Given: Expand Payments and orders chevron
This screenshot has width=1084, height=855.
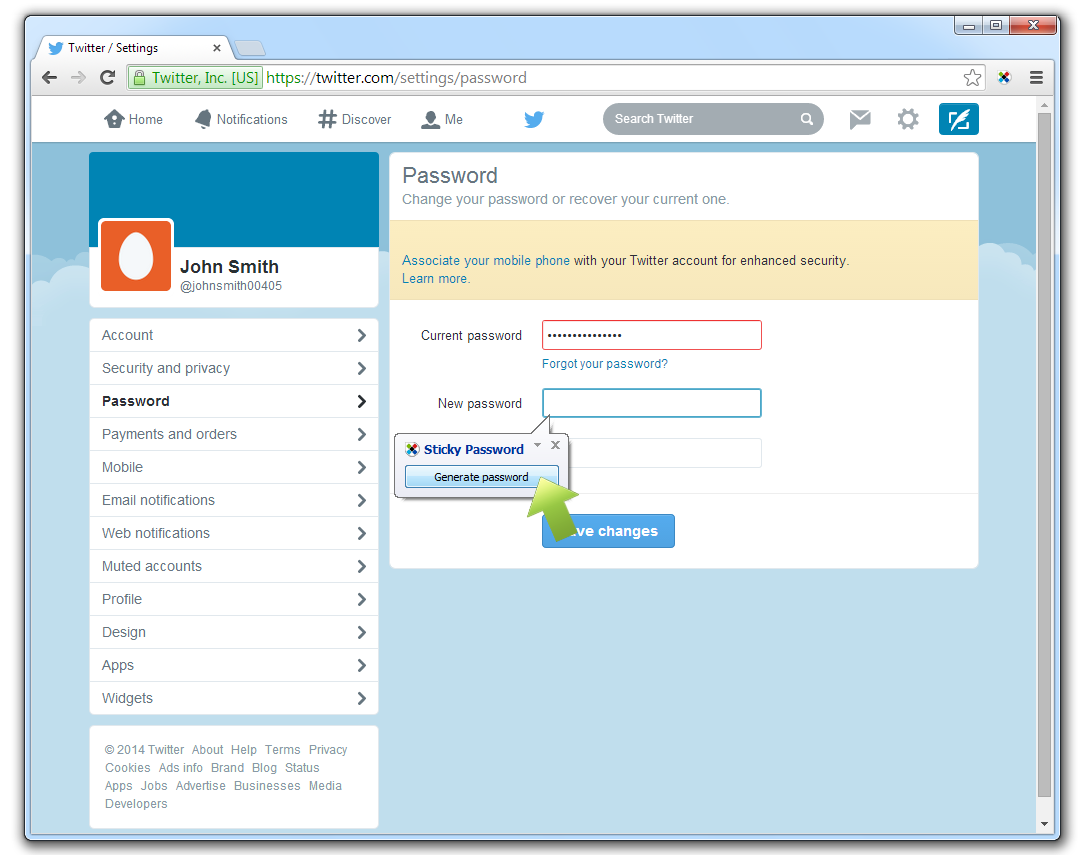Looking at the screenshot, I should pos(361,435).
